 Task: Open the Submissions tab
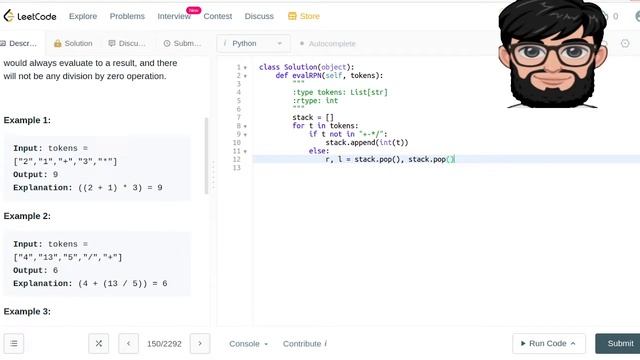[x=182, y=43]
